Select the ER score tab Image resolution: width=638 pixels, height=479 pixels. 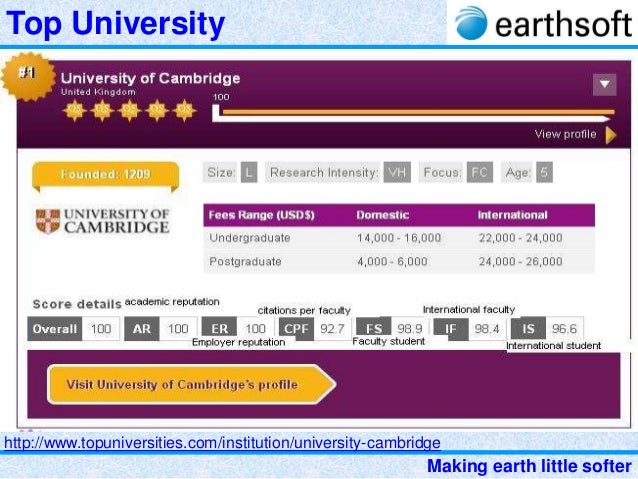point(219,329)
